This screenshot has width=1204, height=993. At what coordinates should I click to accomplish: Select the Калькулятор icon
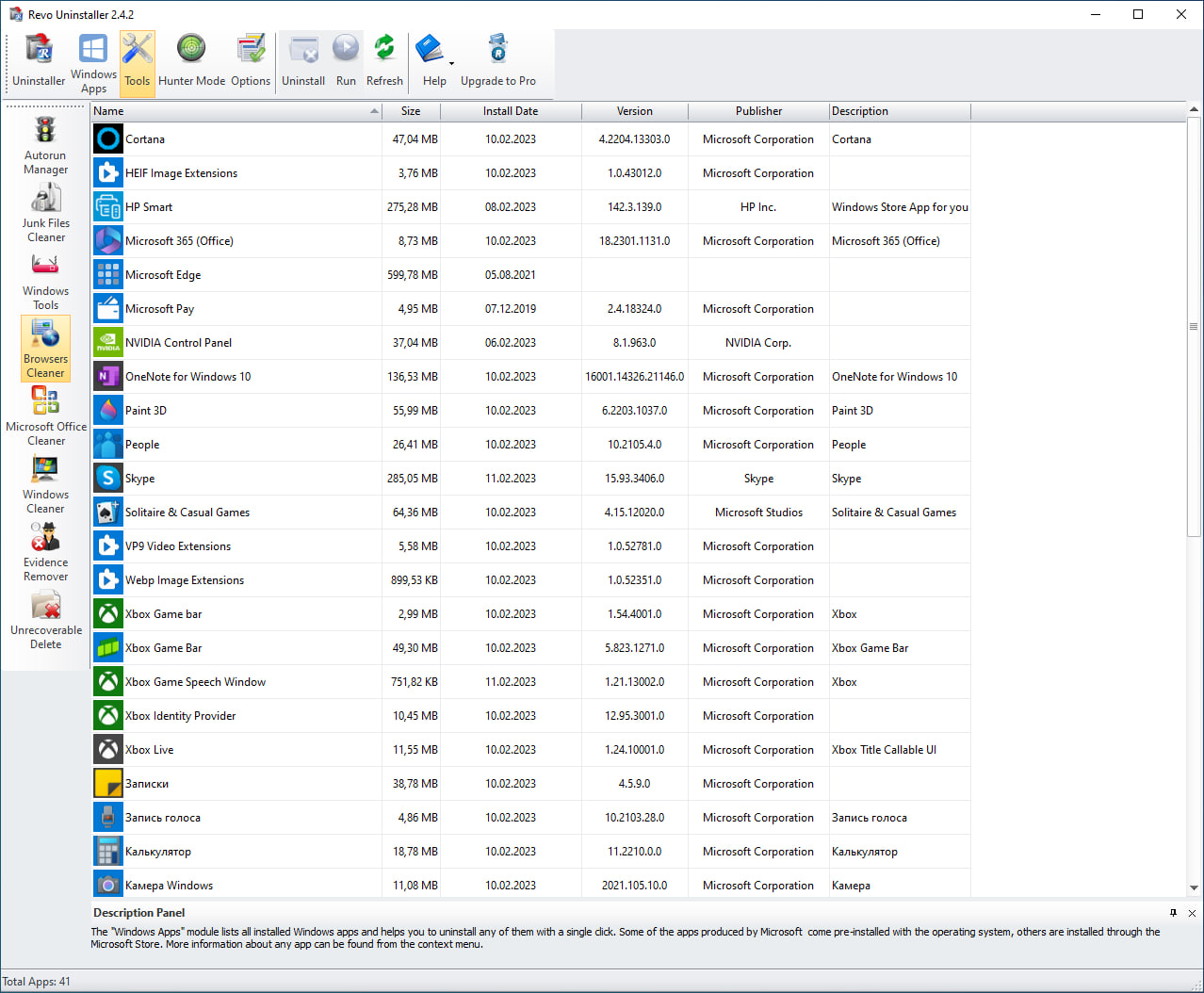pyautogui.click(x=108, y=852)
